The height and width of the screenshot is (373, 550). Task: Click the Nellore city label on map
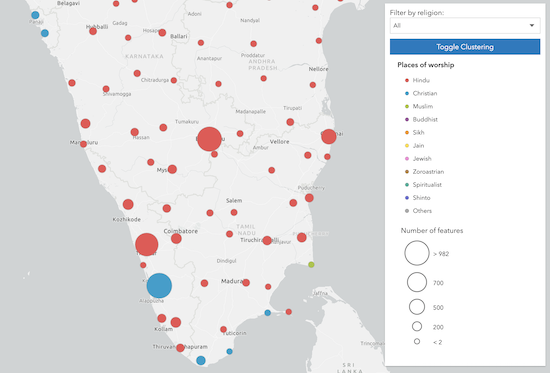[318, 69]
